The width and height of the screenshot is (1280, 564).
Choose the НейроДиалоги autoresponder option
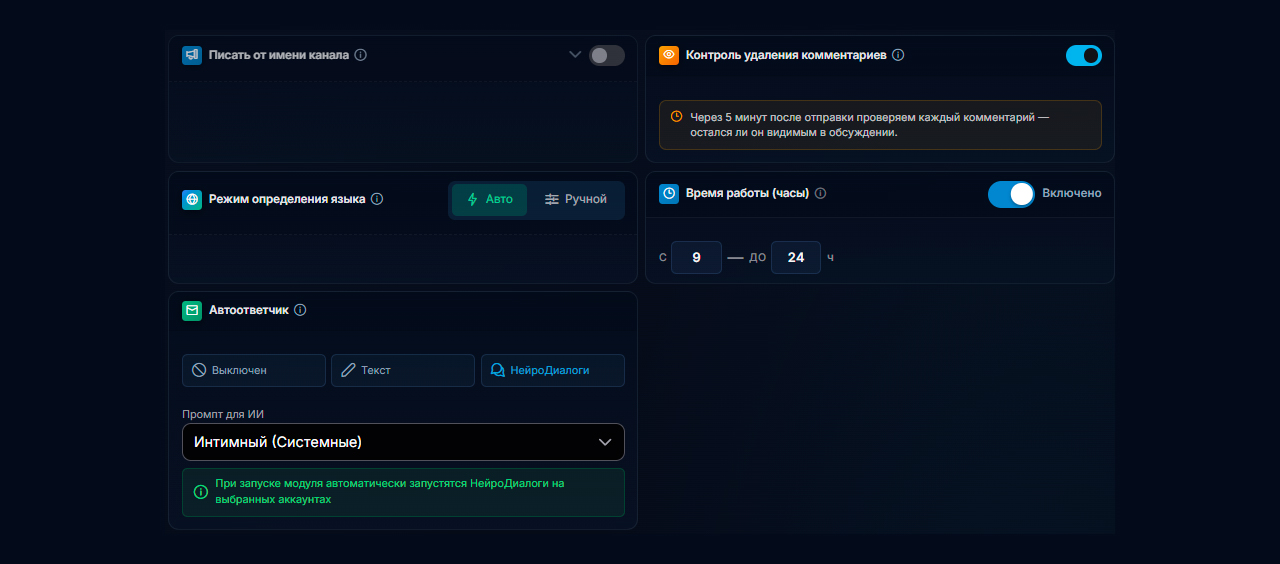point(553,370)
